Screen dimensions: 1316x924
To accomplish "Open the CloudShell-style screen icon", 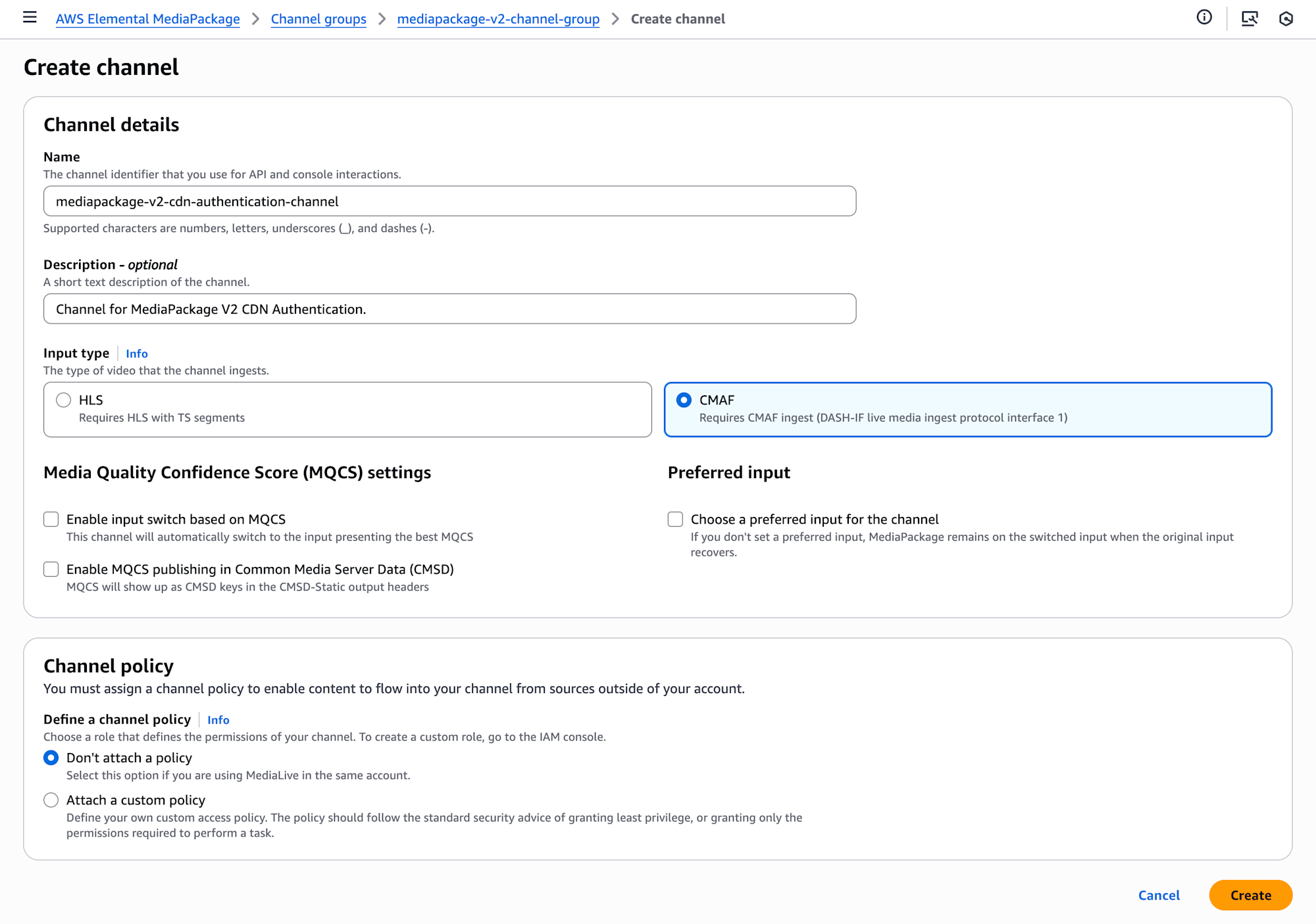I will (1249, 18).
